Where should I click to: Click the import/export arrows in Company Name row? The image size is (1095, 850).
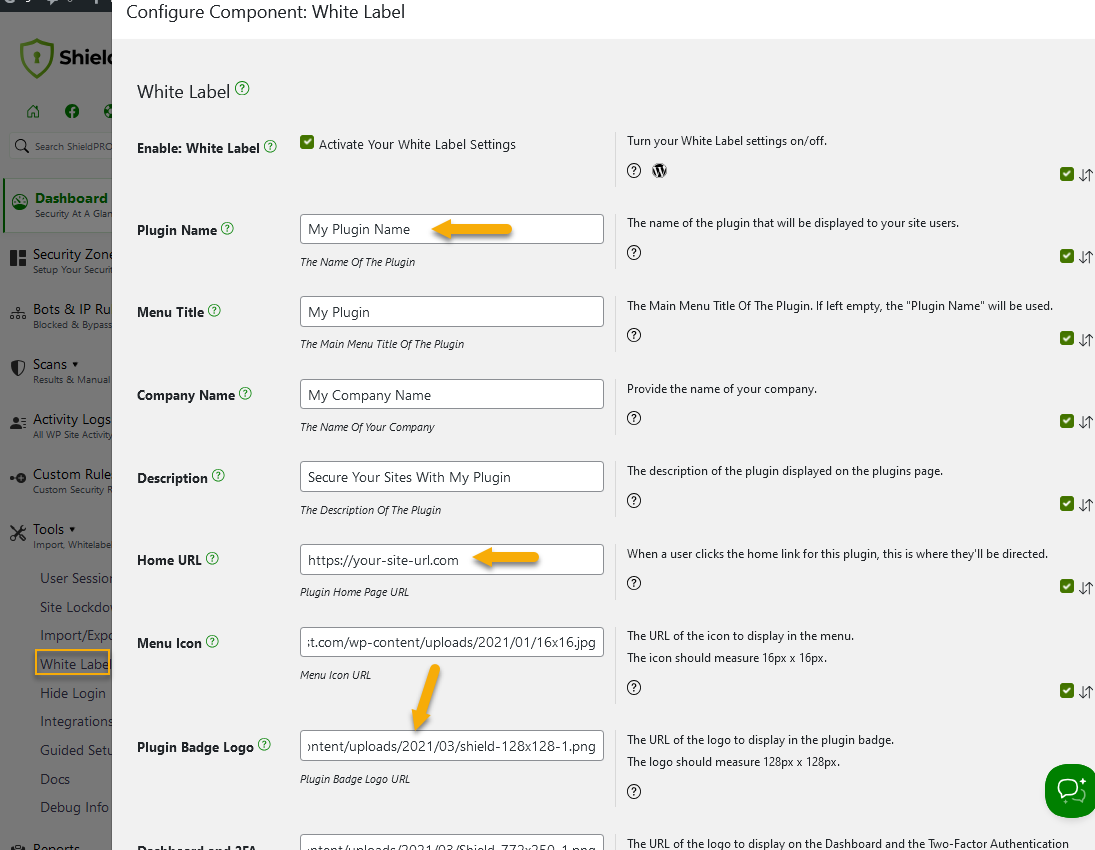tap(1085, 422)
